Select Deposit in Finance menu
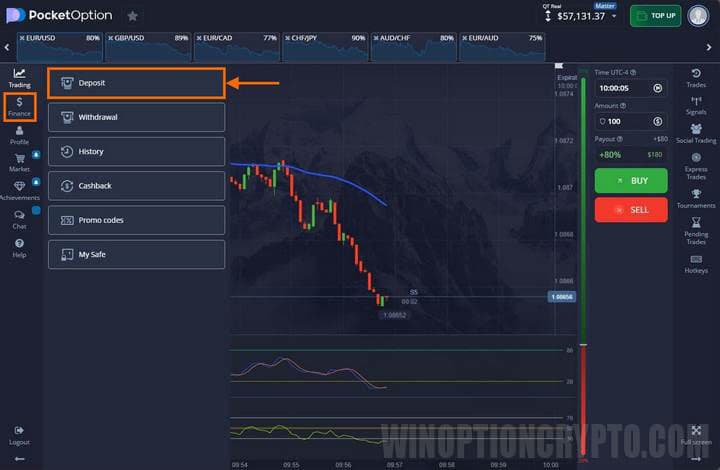Viewport: 720px width, 470px height. (136, 83)
